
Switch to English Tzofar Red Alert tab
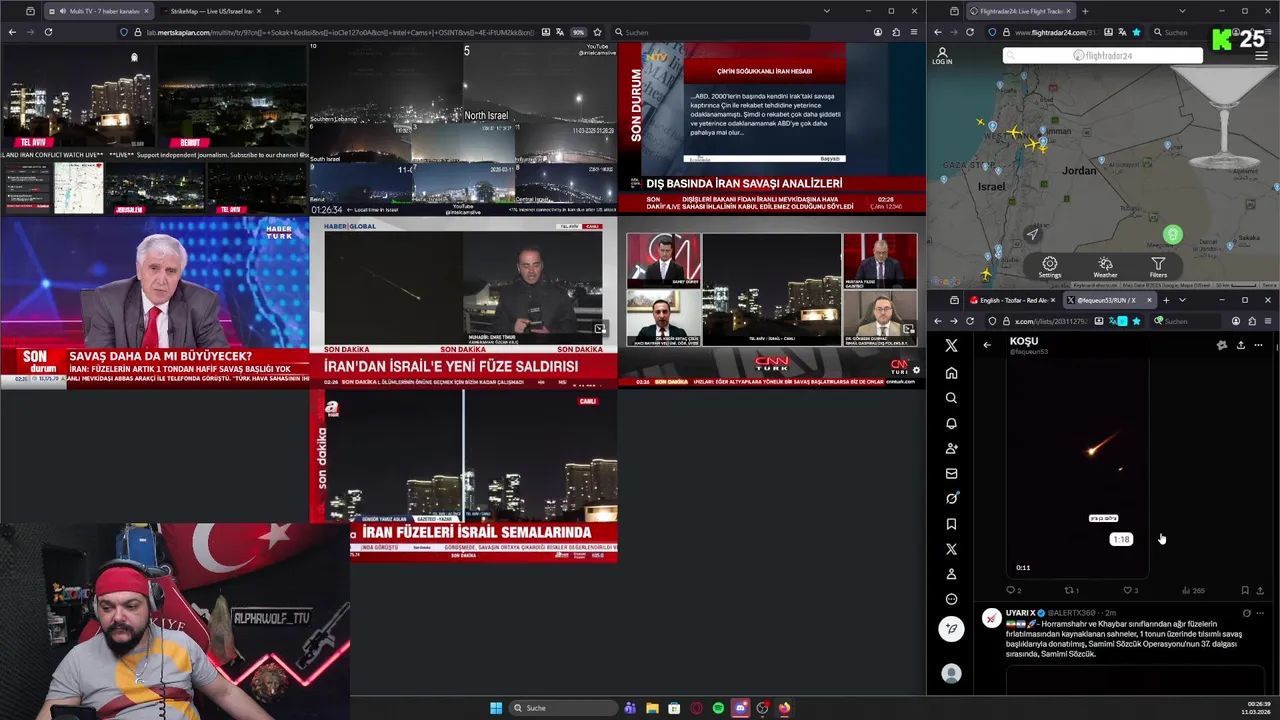click(x=1012, y=300)
